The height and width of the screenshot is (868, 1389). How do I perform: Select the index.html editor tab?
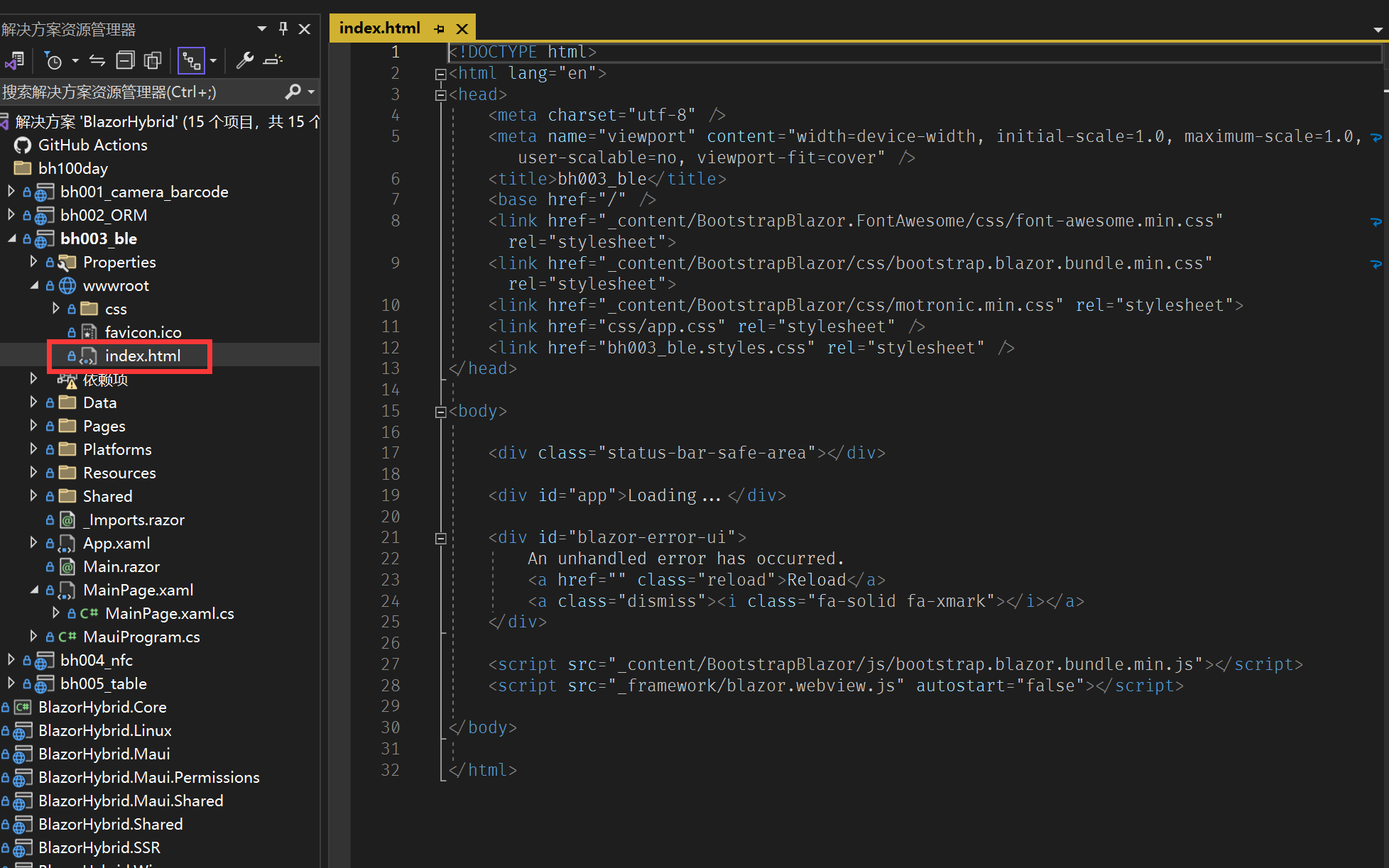click(x=380, y=28)
